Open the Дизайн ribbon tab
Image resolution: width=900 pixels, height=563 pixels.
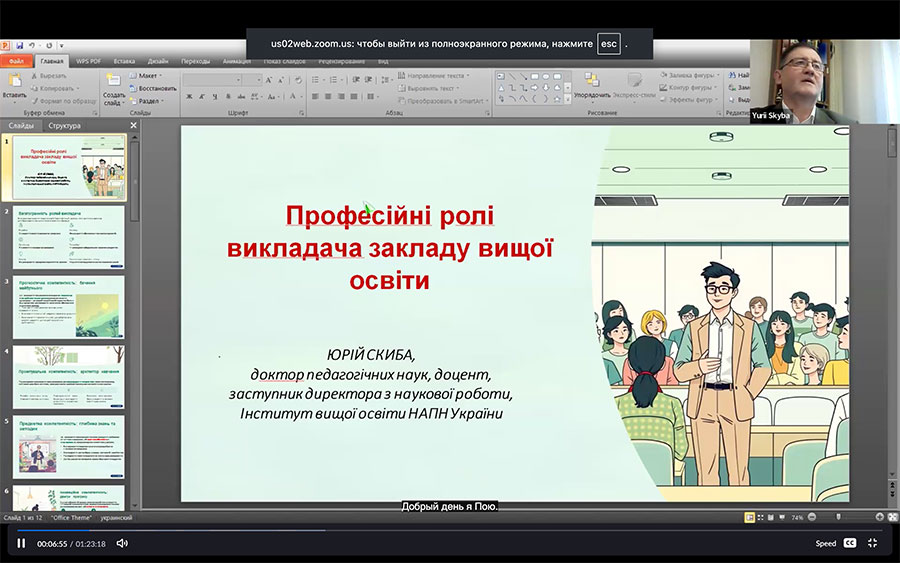click(158, 61)
